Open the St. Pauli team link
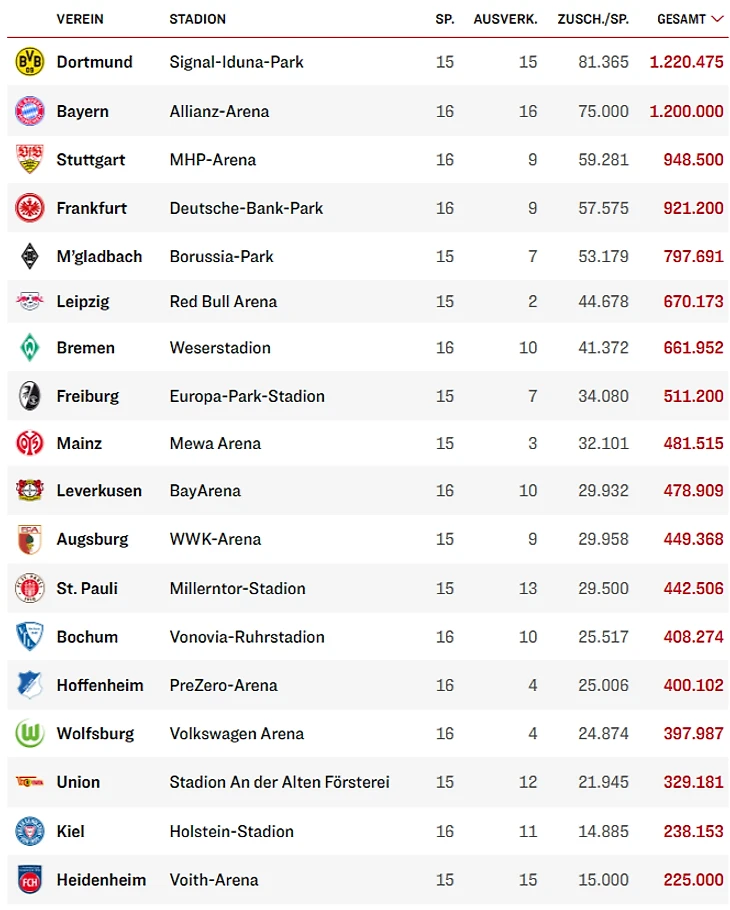The height and width of the screenshot is (910, 730). pos(87,588)
